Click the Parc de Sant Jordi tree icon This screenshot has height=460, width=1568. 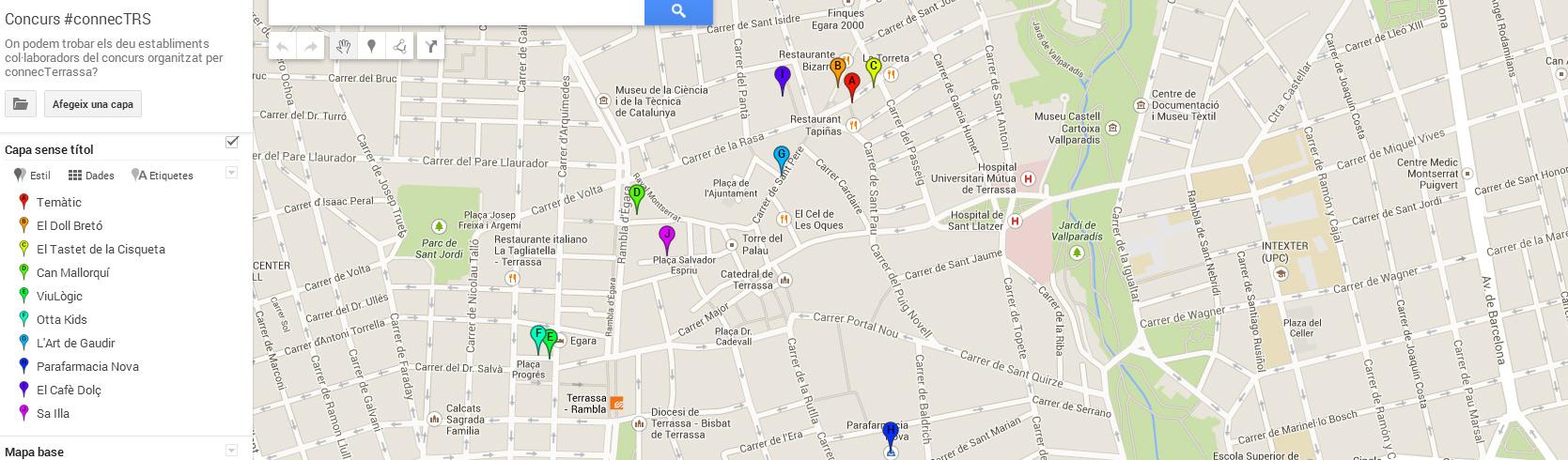(439, 227)
